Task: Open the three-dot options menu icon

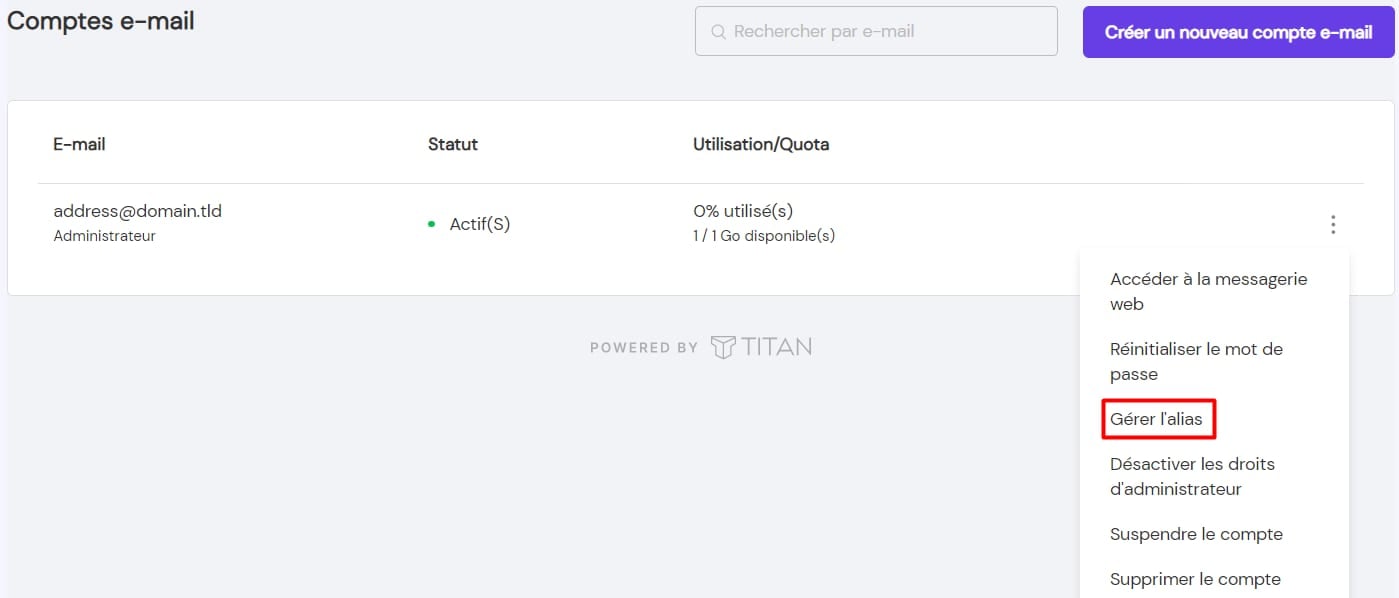Action: [x=1332, y=225]
